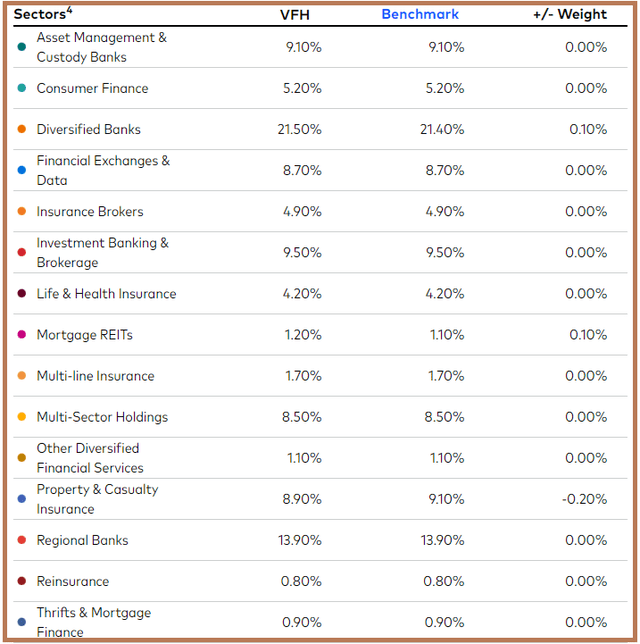Select the Mortgage REITs sector label
Screen dimensions: 640x644
tap(85, 335)
